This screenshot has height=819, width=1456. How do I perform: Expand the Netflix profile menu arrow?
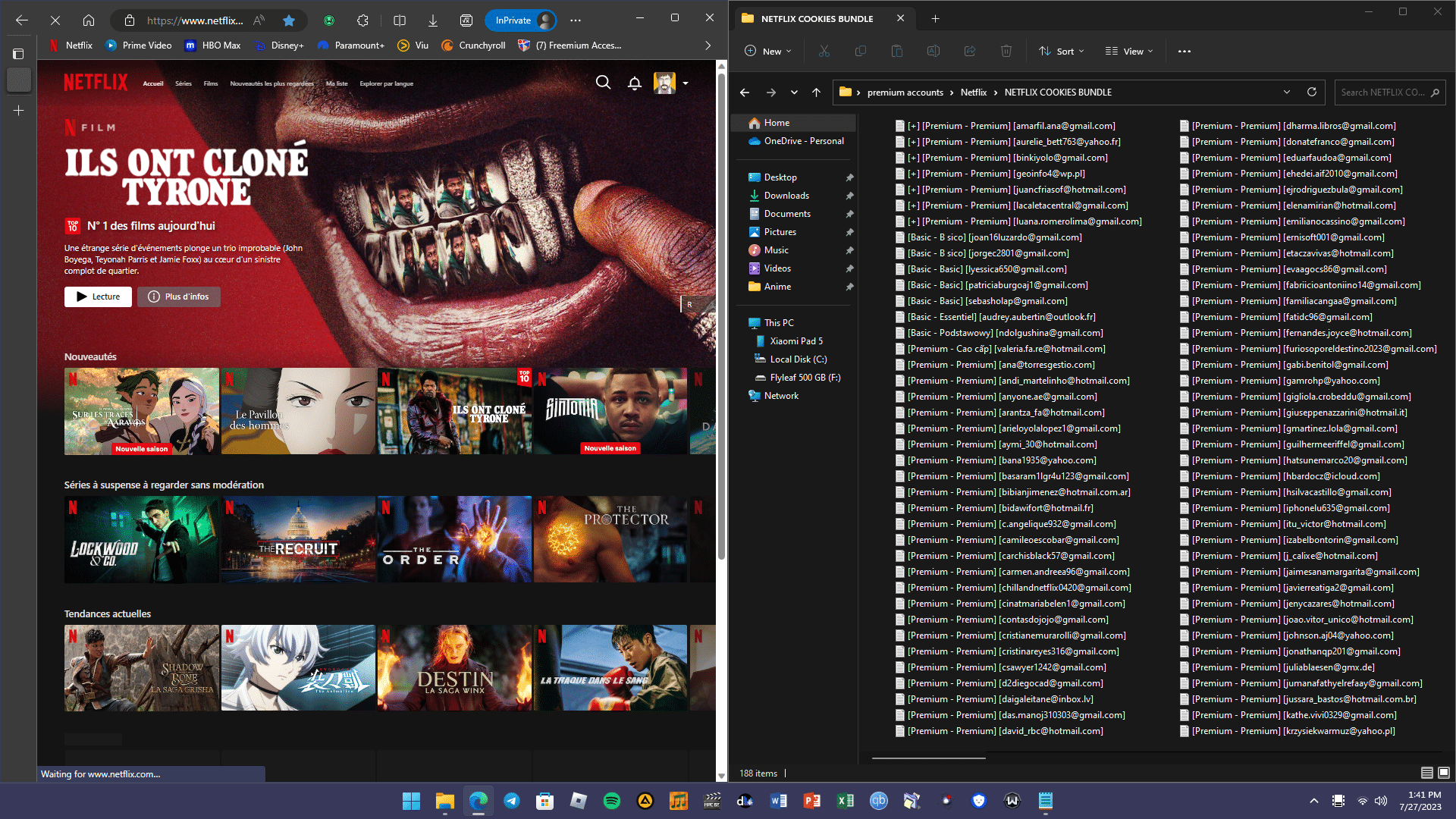pos(686,83)
